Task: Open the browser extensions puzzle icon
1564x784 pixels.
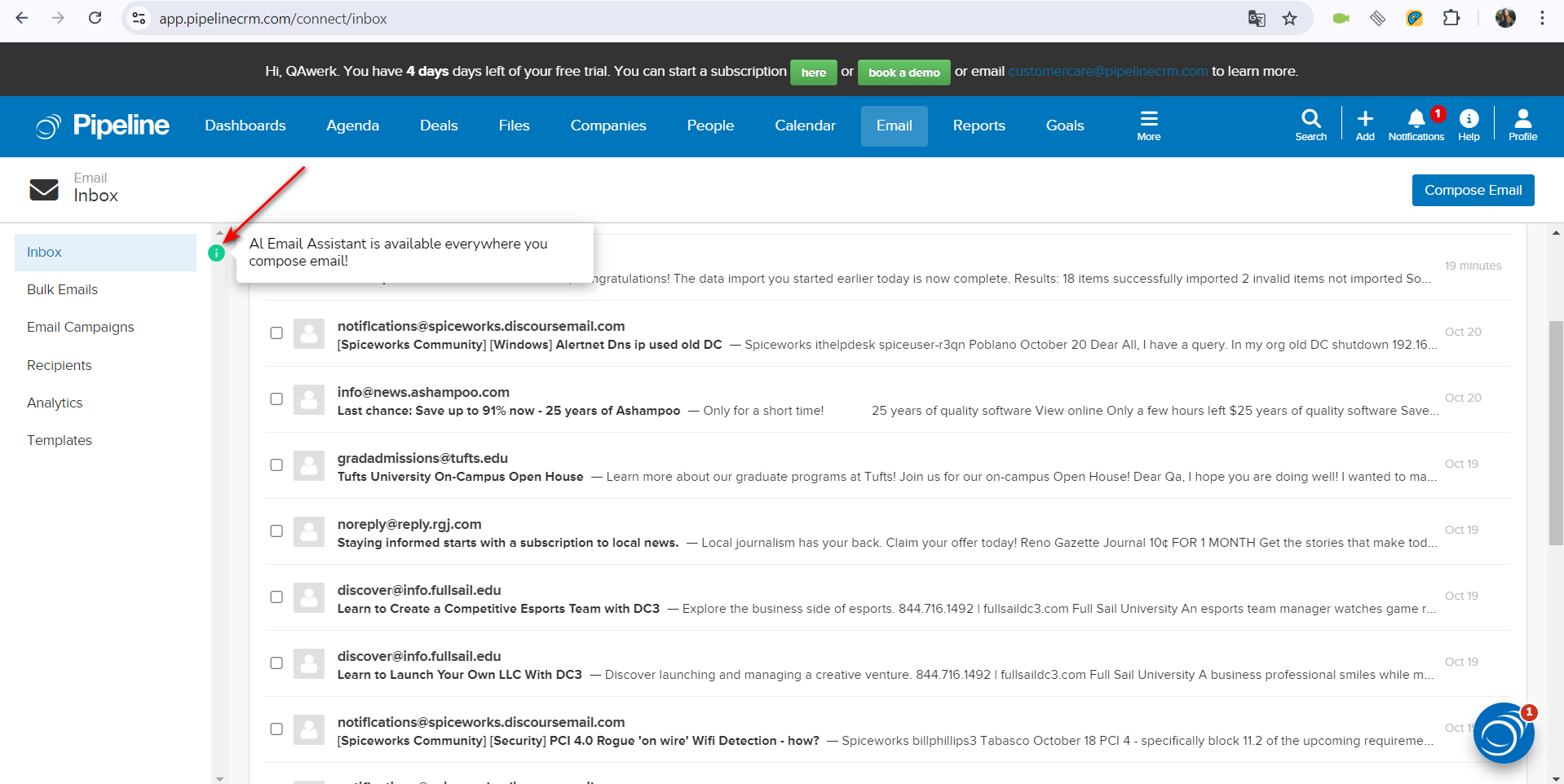Action: (x=1451, y=18)
